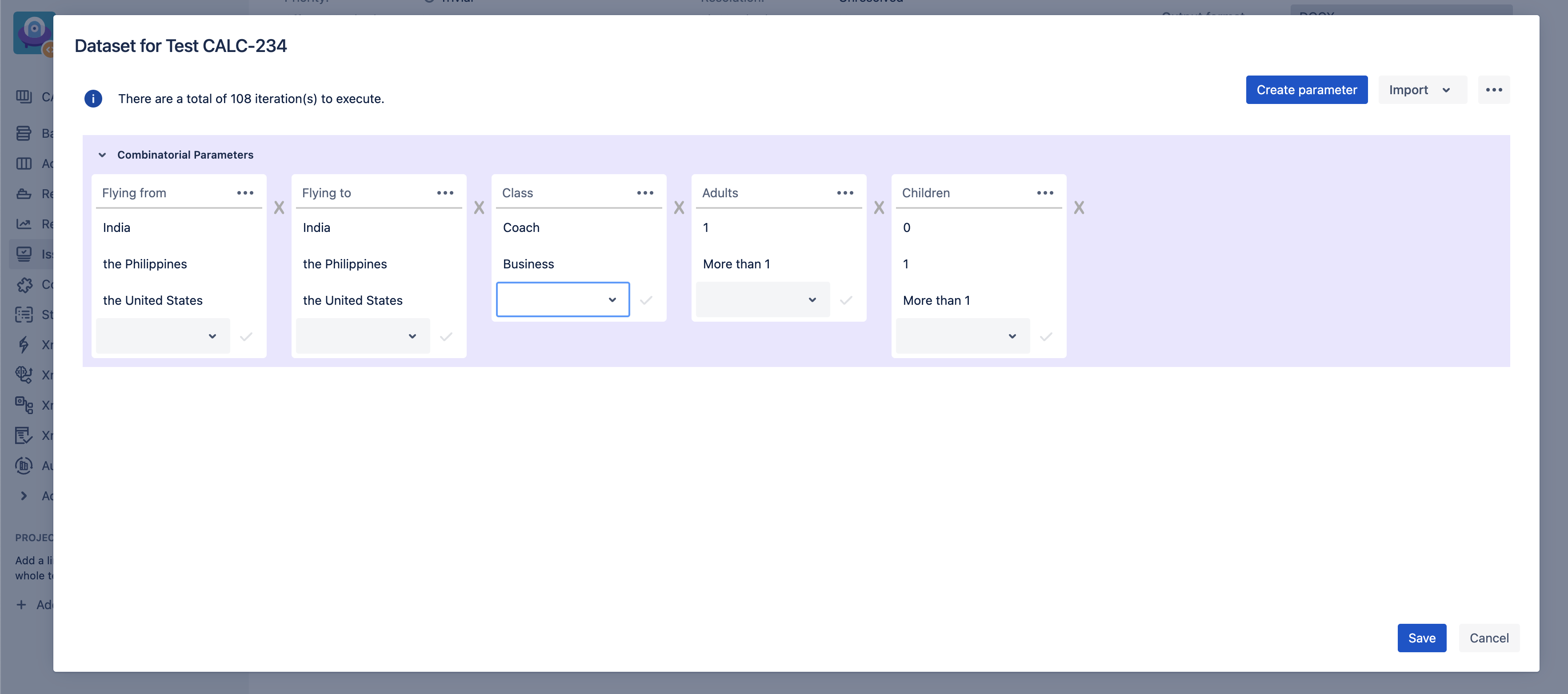Open the Class parameter options menu

pyautogui.click(x=645, y=193)
